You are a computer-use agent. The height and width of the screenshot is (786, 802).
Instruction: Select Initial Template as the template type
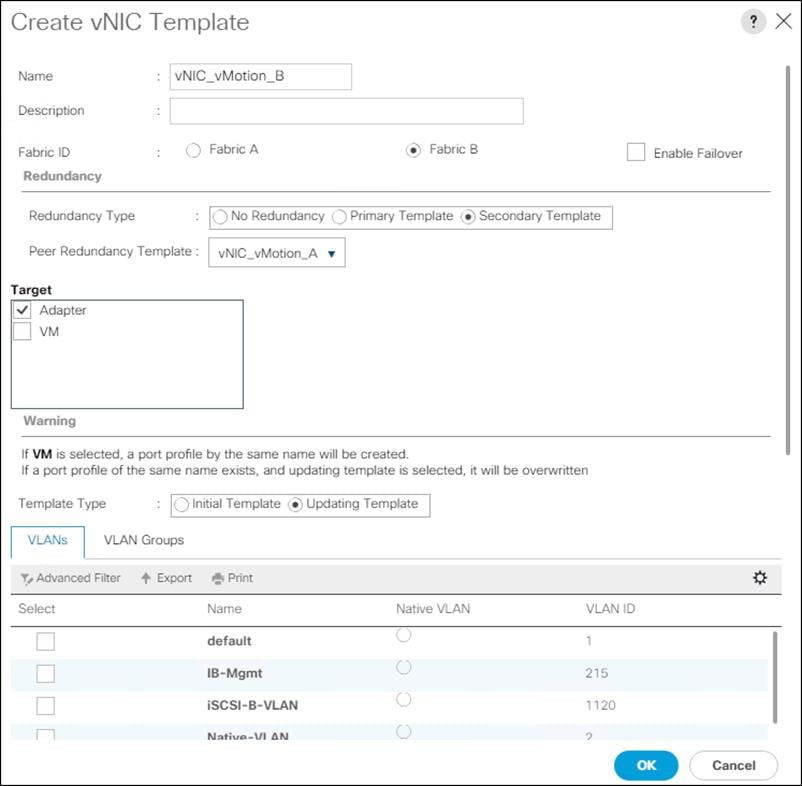click(181, 505)
